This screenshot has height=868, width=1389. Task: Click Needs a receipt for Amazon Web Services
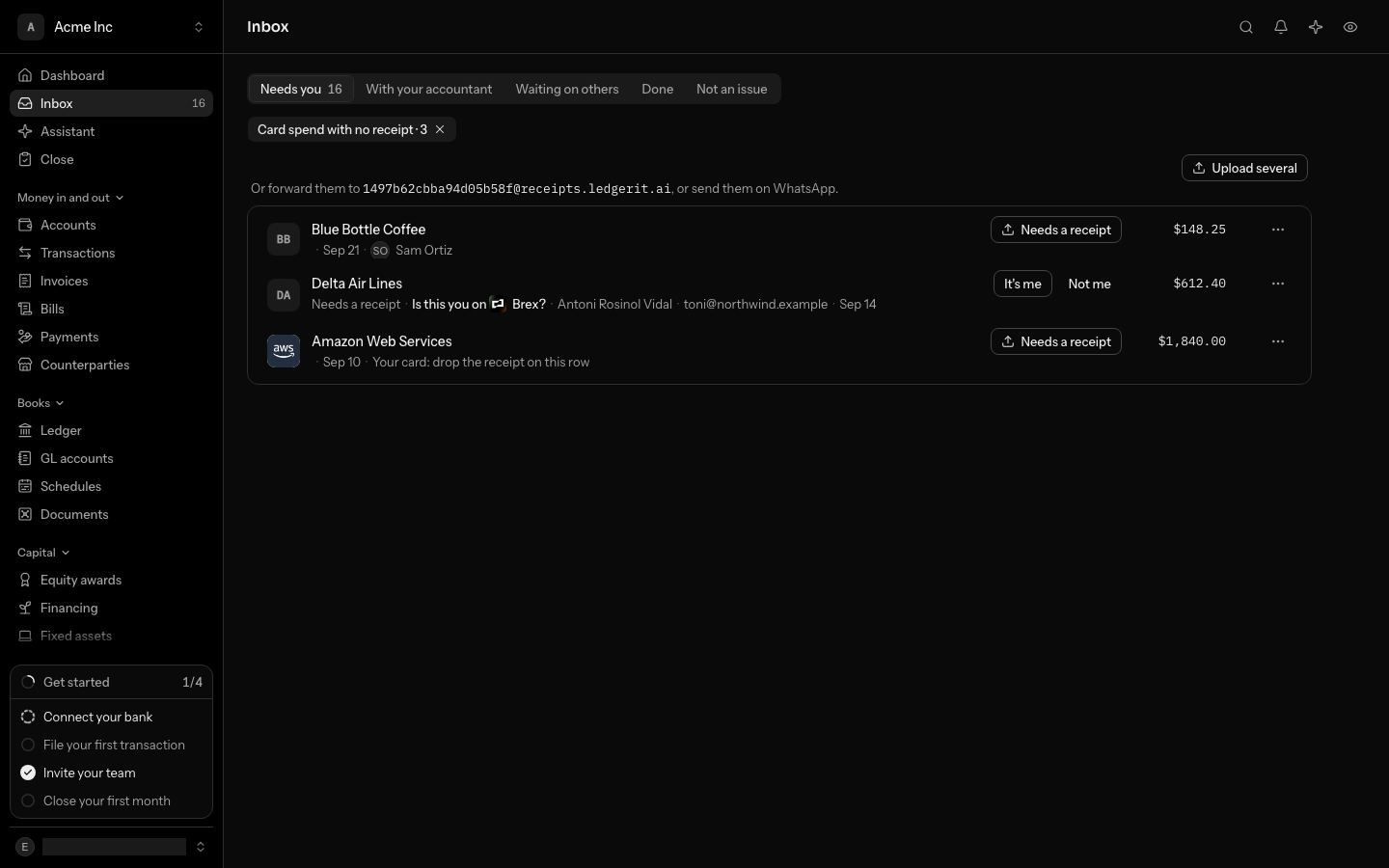[x=1056, y=341]
